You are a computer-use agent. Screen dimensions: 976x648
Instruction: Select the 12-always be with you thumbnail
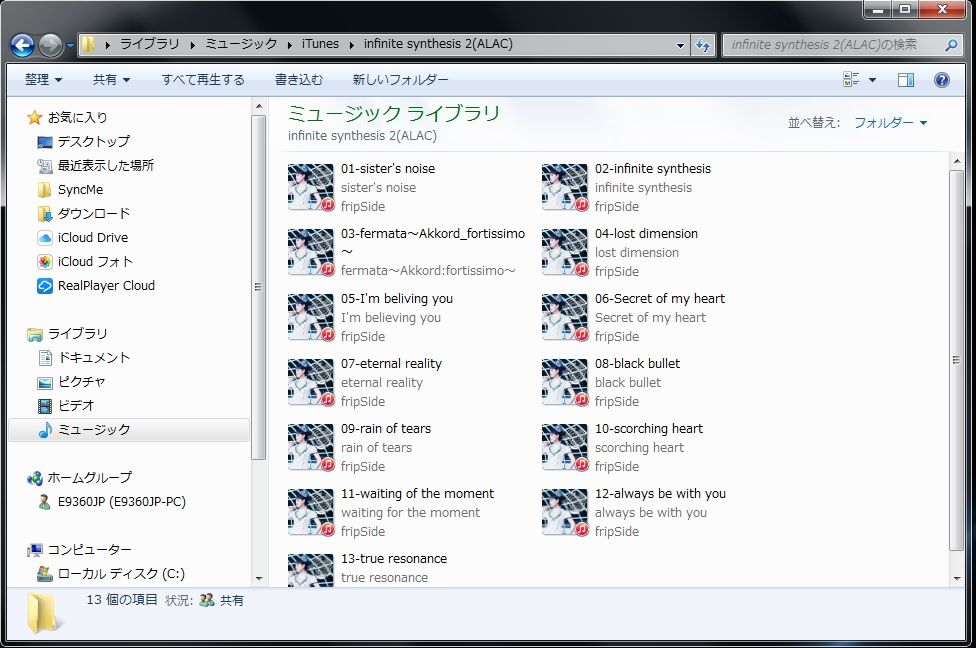[x=565, y=512]
